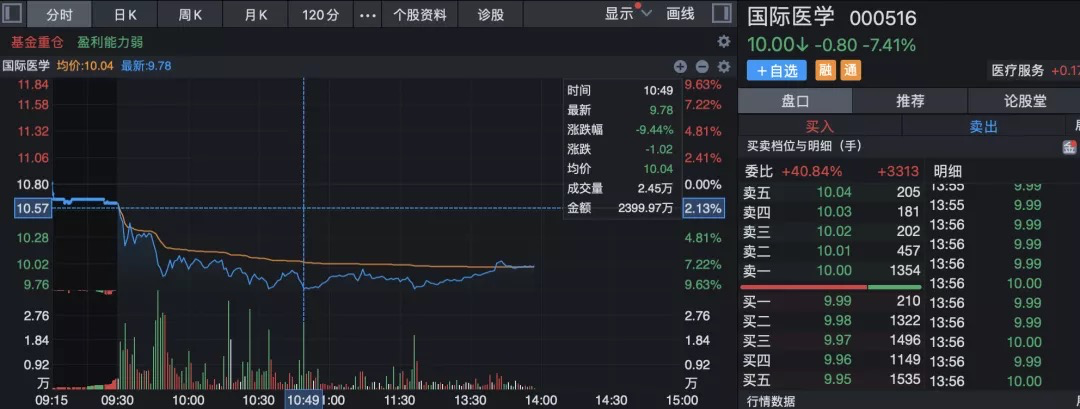Open the 显示 display dropdown
This screenshot has height=409, width=1080.
[x=628, y=14]
